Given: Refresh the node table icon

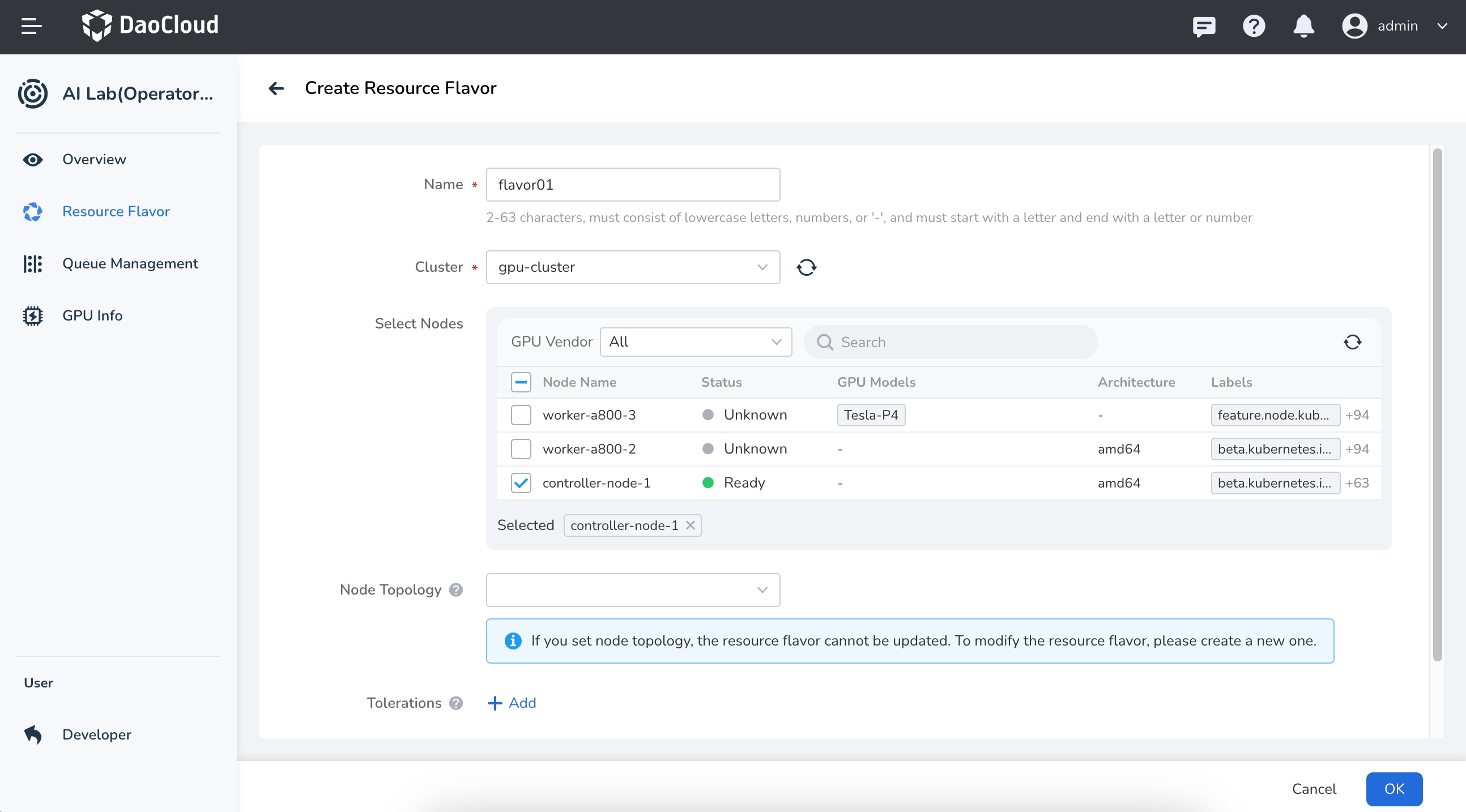Looking at the screenshot, I should (x=1352, y=342).
